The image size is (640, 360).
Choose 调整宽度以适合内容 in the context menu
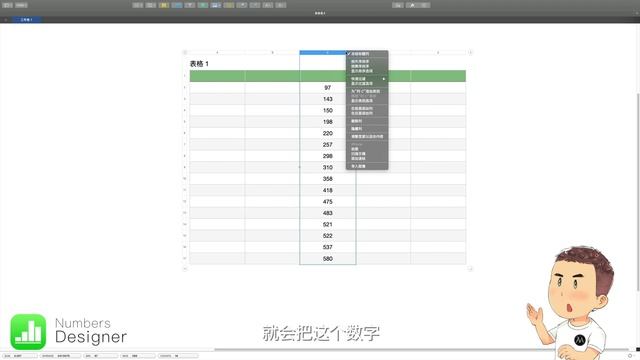coord(367,137)
